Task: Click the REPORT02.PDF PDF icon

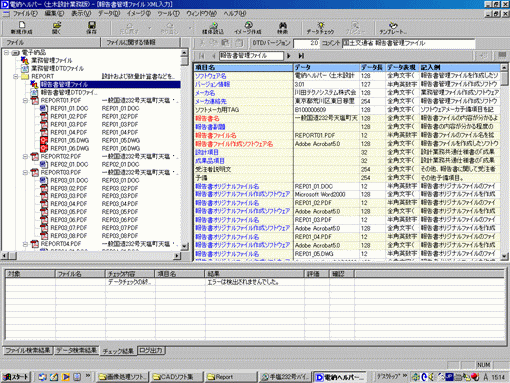Action: pos(35,156)
